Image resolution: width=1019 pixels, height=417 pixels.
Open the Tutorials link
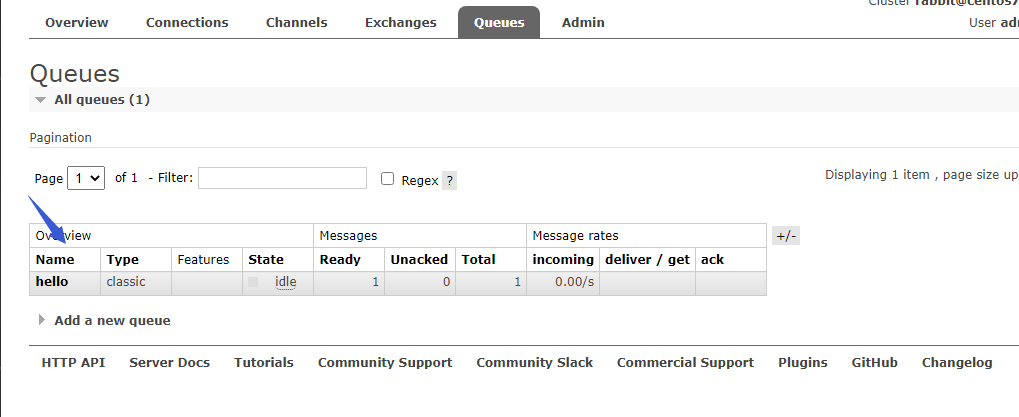[264, 363]
